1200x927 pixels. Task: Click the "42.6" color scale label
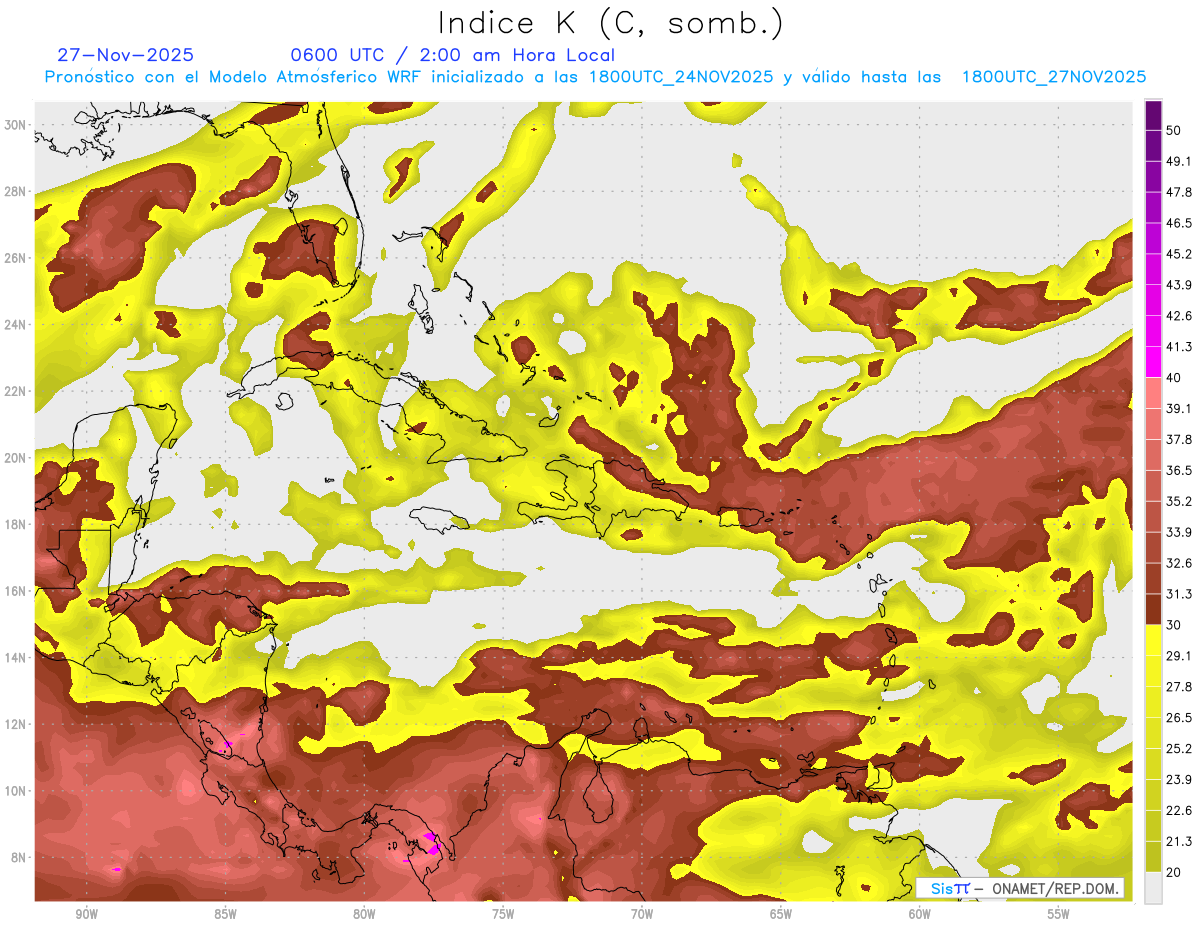(1179, 316)
